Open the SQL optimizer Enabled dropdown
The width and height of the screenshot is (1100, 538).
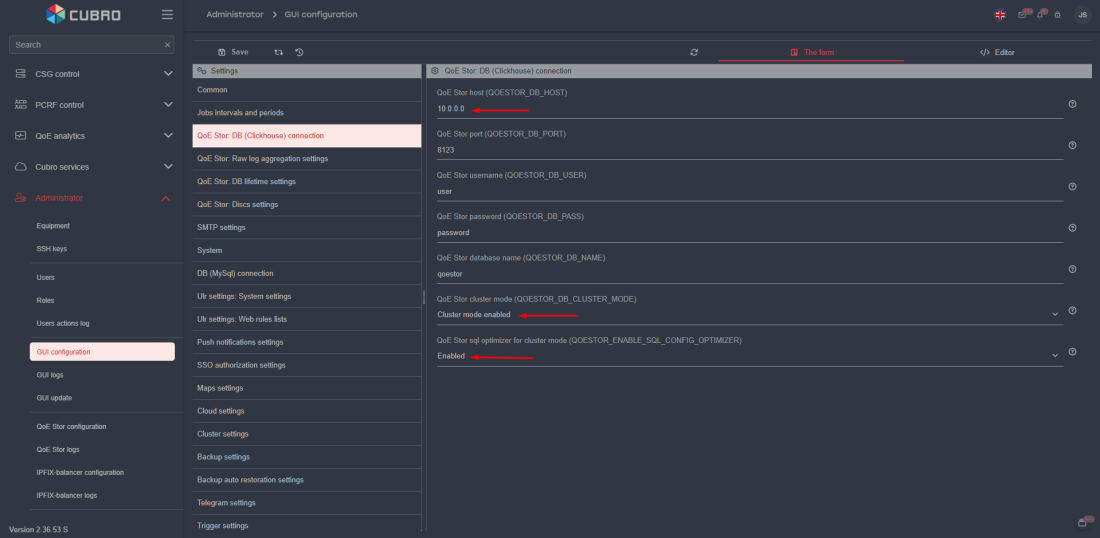click(746, 356)
